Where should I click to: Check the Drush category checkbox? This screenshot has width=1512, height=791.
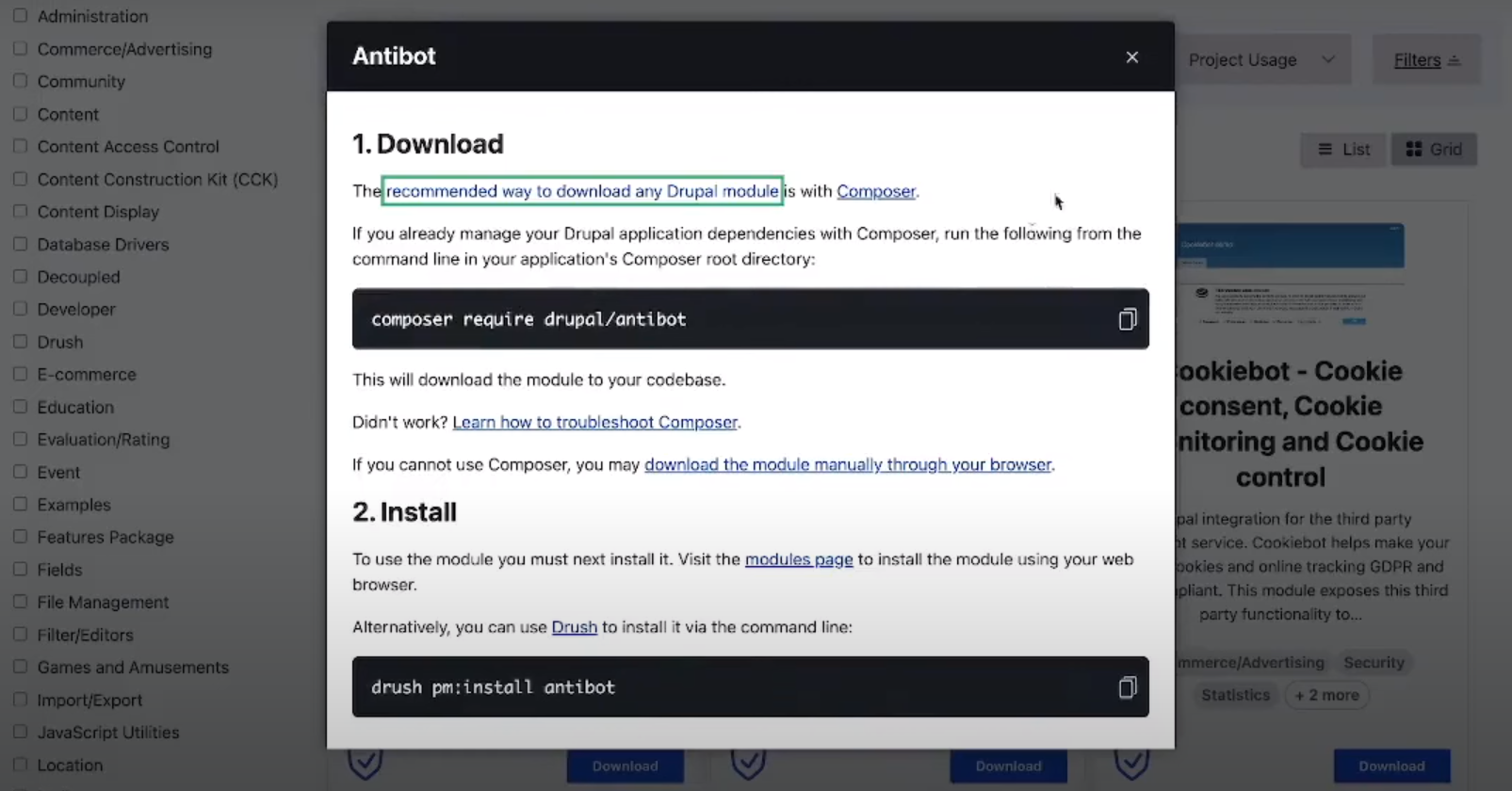pyautogui.click(x=20, y=342)
